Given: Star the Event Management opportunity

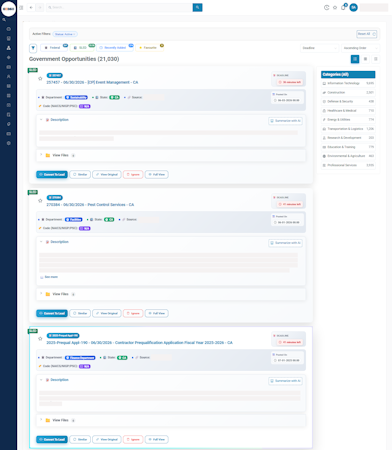Looking at the screenshot, I should pos(40,79).
